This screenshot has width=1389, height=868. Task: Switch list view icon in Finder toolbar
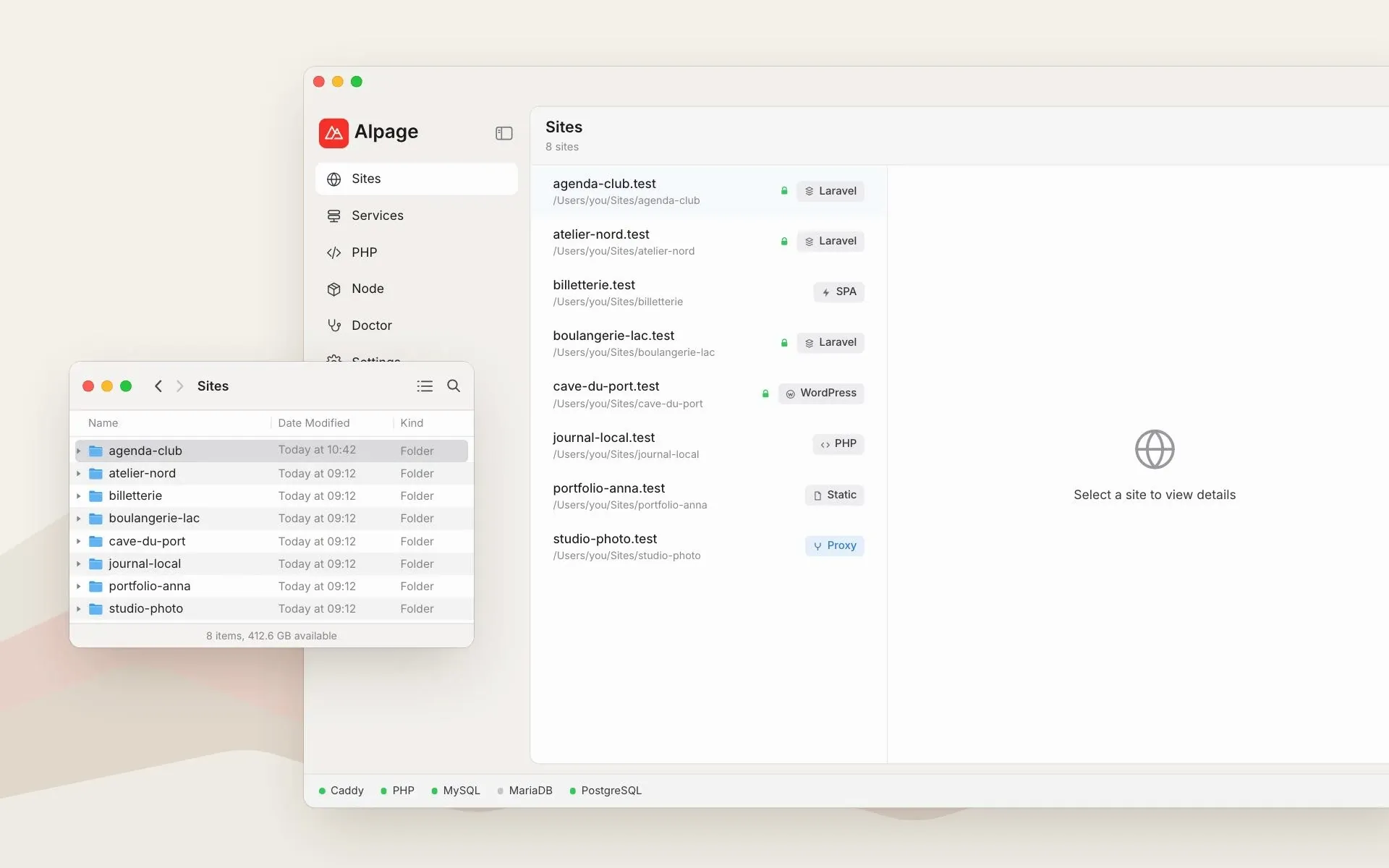click(x=425, y=386)
